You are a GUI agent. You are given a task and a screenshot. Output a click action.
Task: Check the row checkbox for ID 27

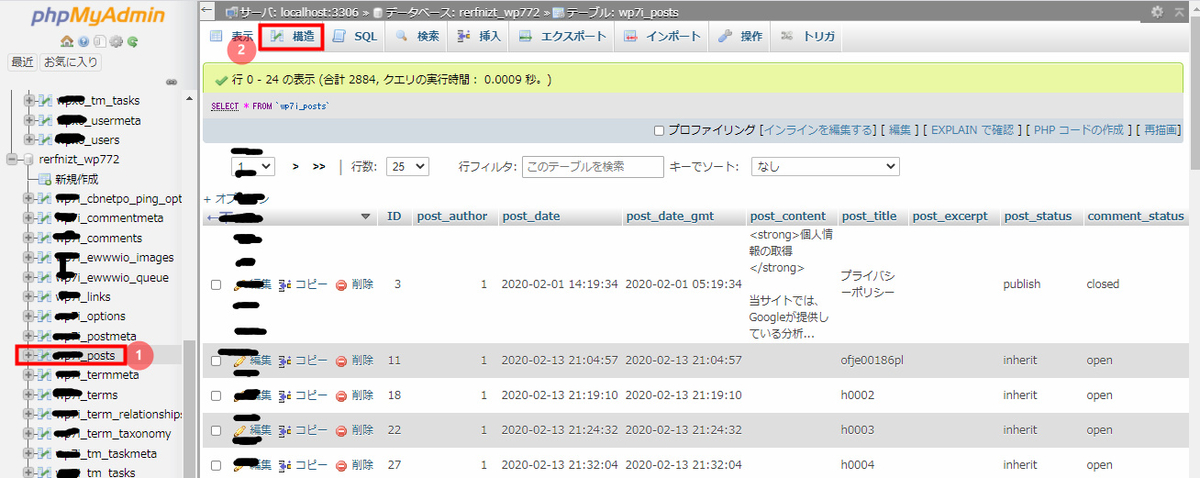tap(216, 466)
